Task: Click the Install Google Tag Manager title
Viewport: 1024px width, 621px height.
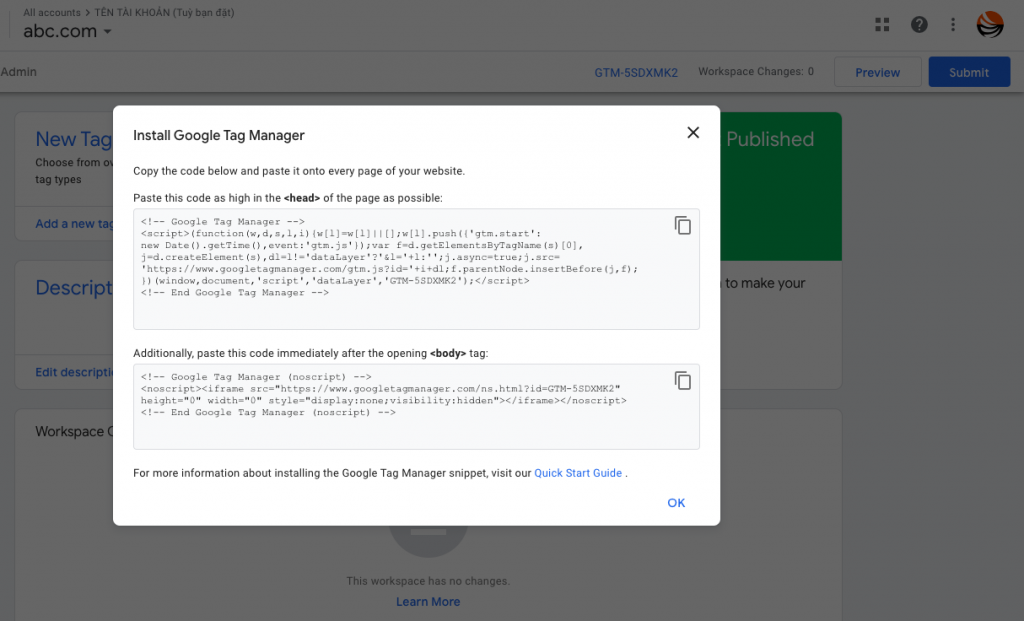Action: point(219,135)
